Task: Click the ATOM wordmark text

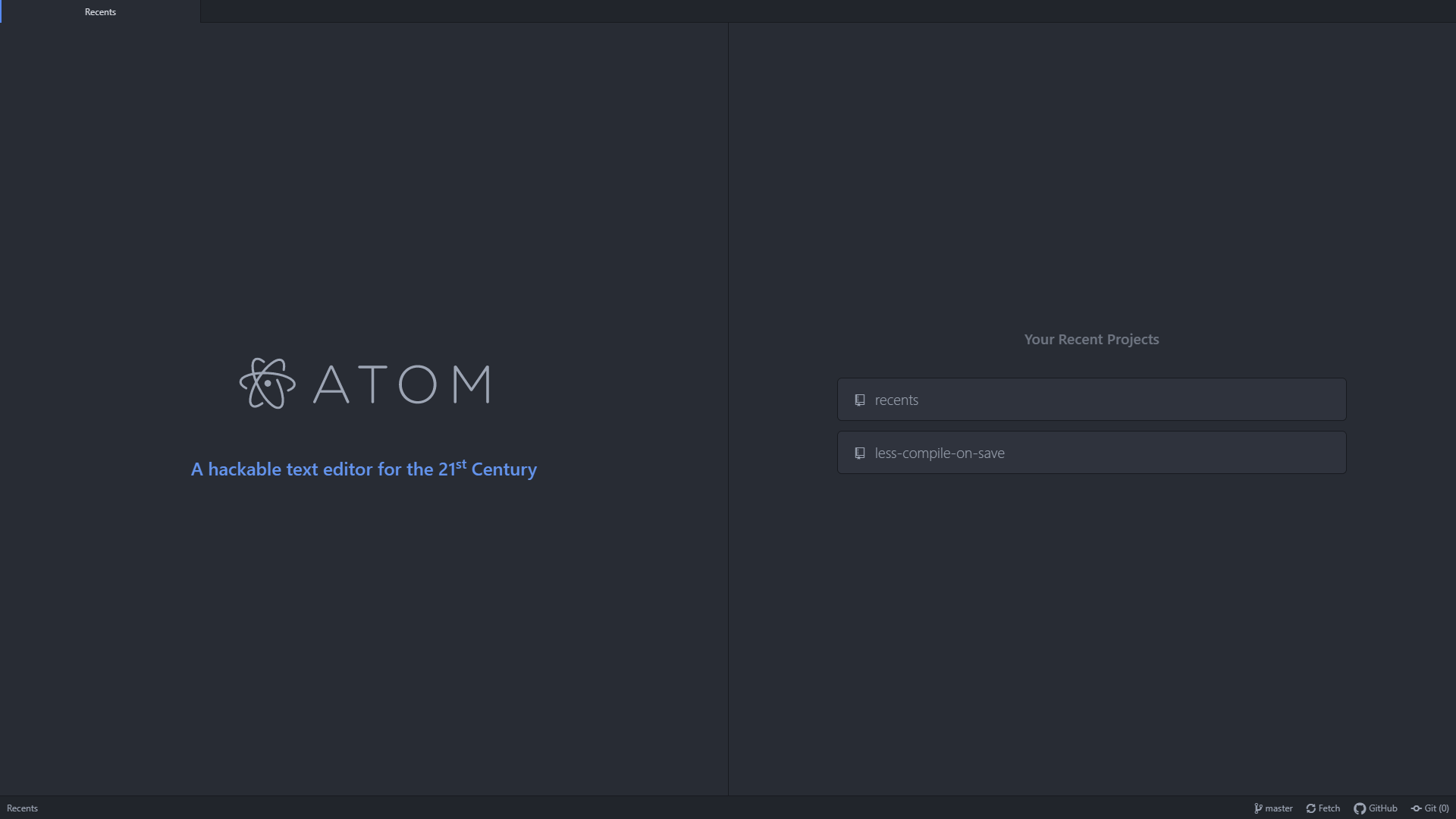Action: tap(402, 384)
